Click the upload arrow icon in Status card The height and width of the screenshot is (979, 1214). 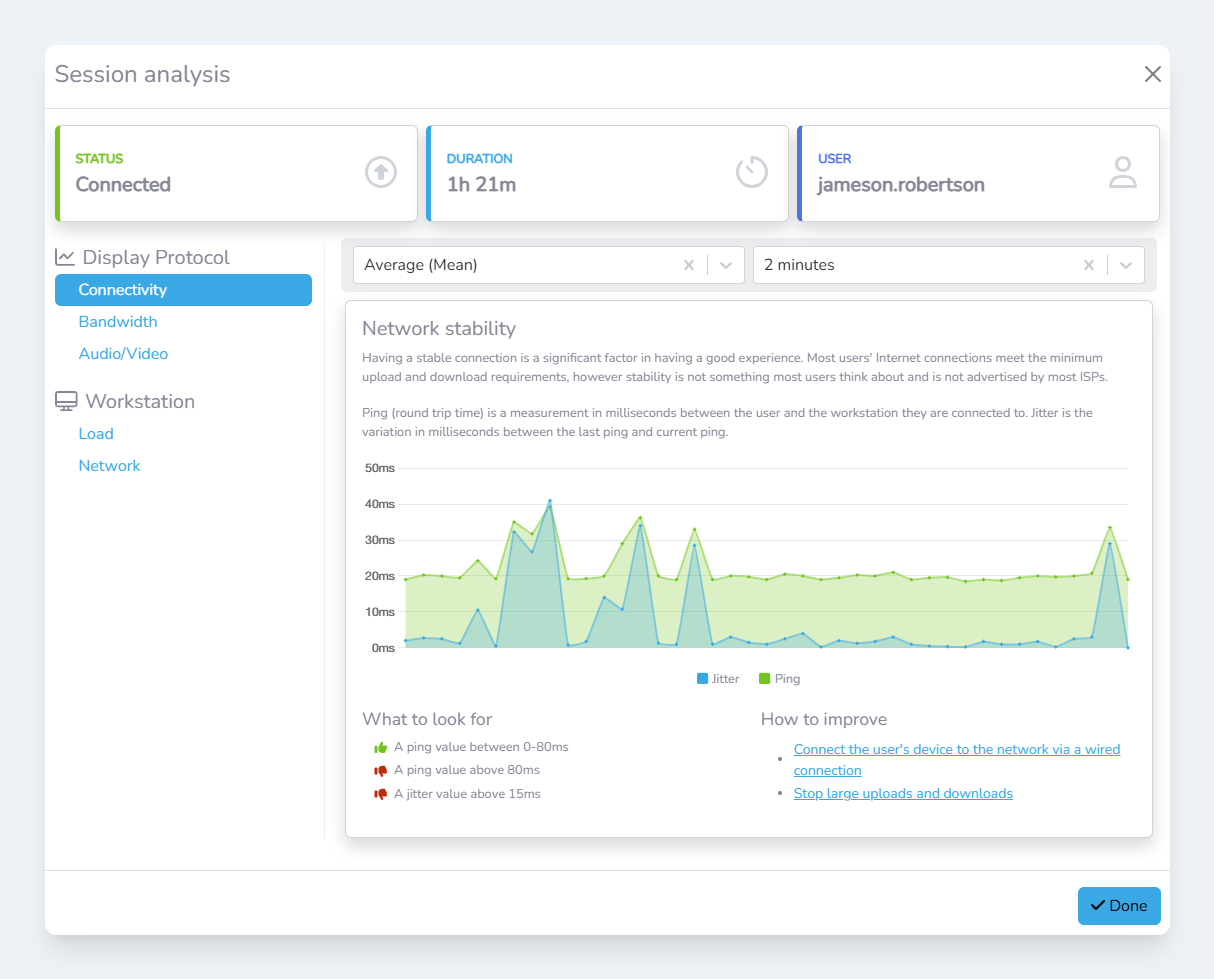click(x=380, y=172)
